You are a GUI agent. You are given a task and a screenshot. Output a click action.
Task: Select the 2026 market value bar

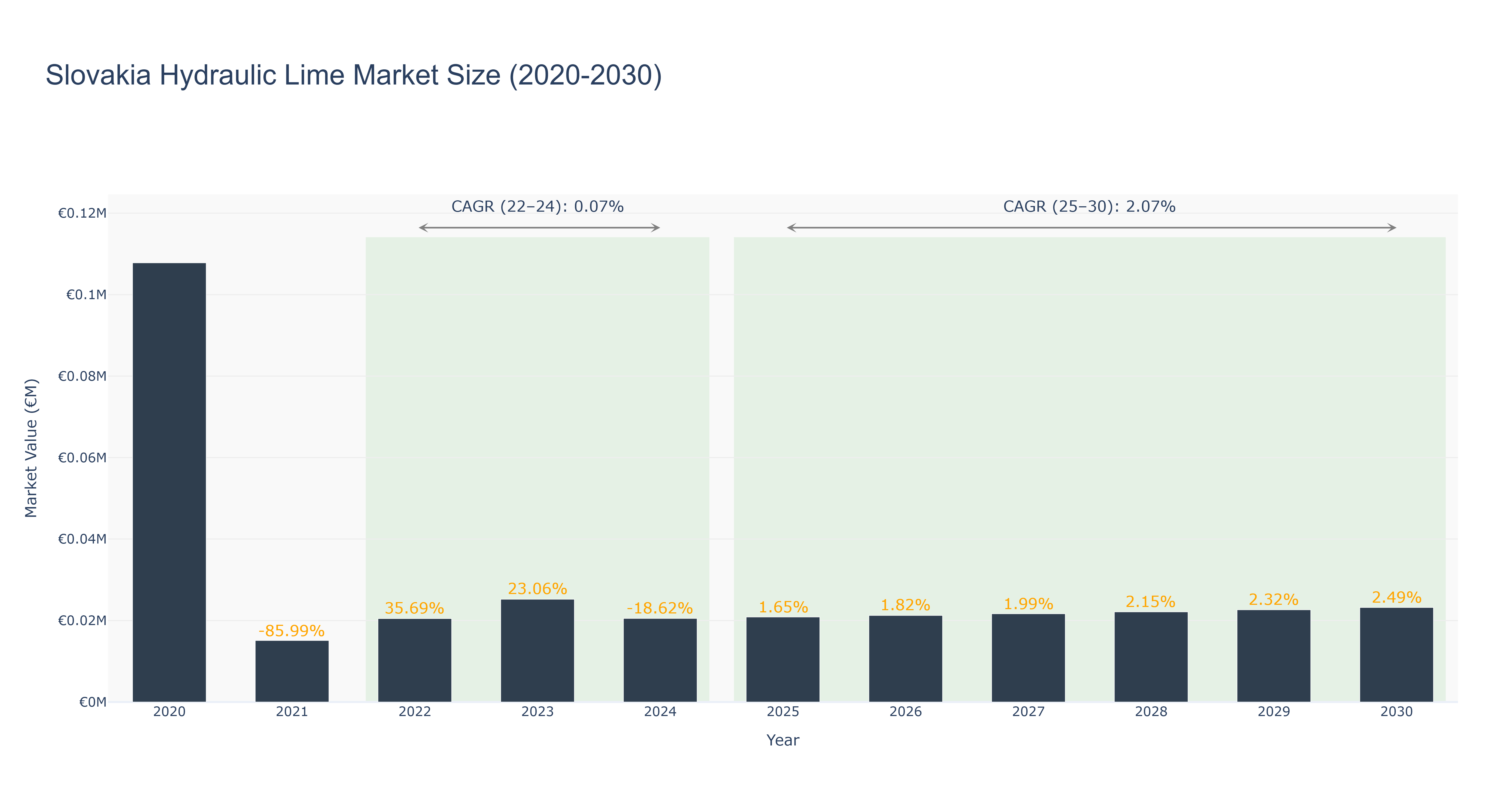point(905,659)
